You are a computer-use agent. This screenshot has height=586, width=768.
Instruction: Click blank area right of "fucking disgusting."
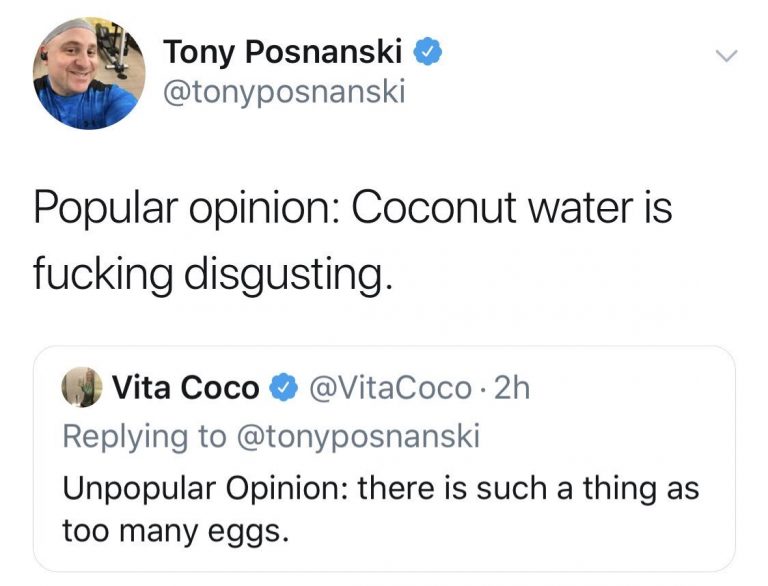point(560,271)
